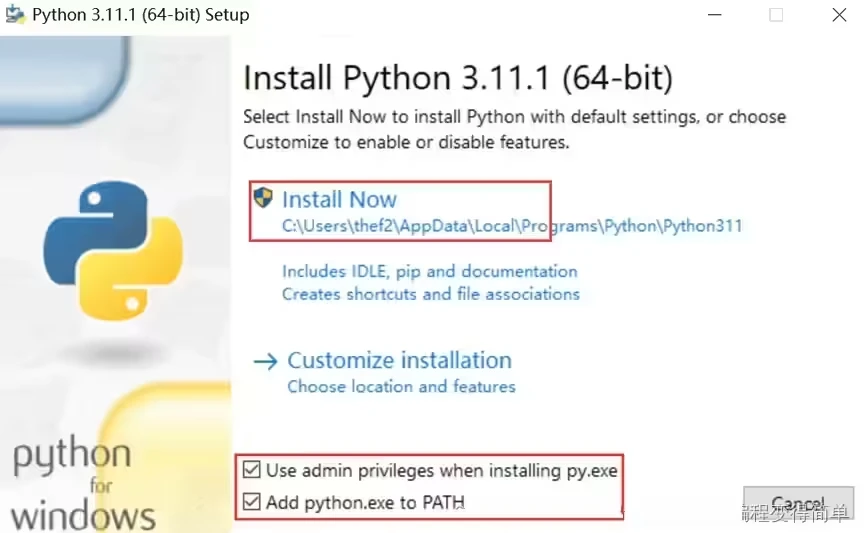Click 'Includes IDLE, pip and documentation' text
This screenshot has width=865, height=533.
point(430,271)
